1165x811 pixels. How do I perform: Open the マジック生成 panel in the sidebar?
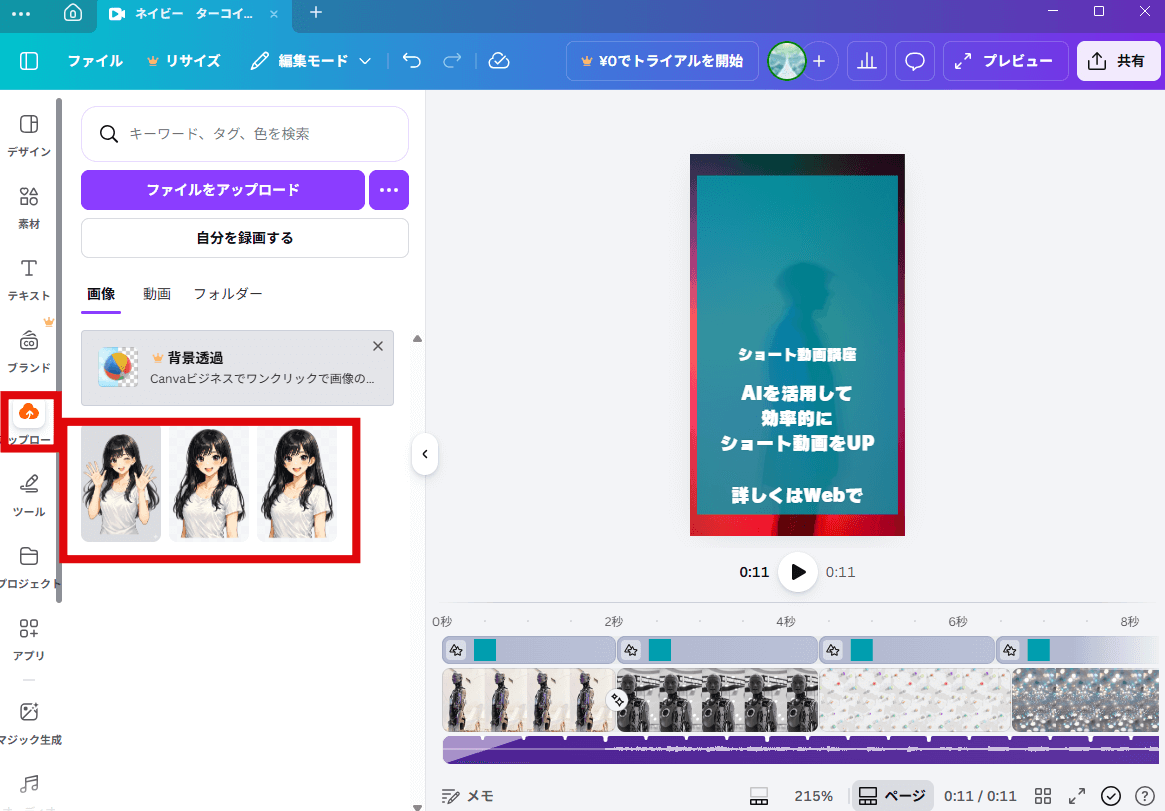point(29,717)
